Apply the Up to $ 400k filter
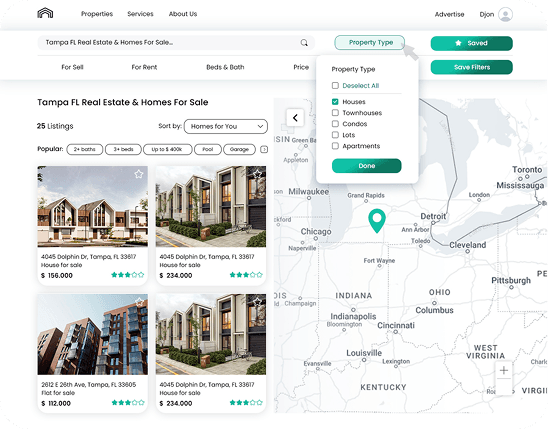The width and height of the screenshot is (548, 429). pyautogui.click(x=168, y=149)
